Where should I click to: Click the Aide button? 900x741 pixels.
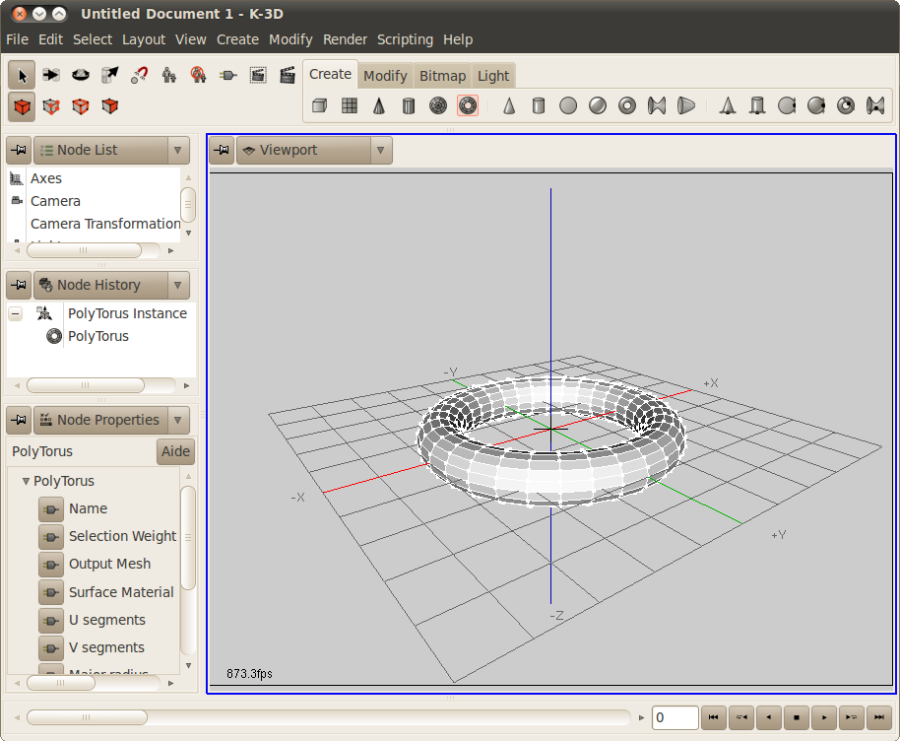point(176,452)
